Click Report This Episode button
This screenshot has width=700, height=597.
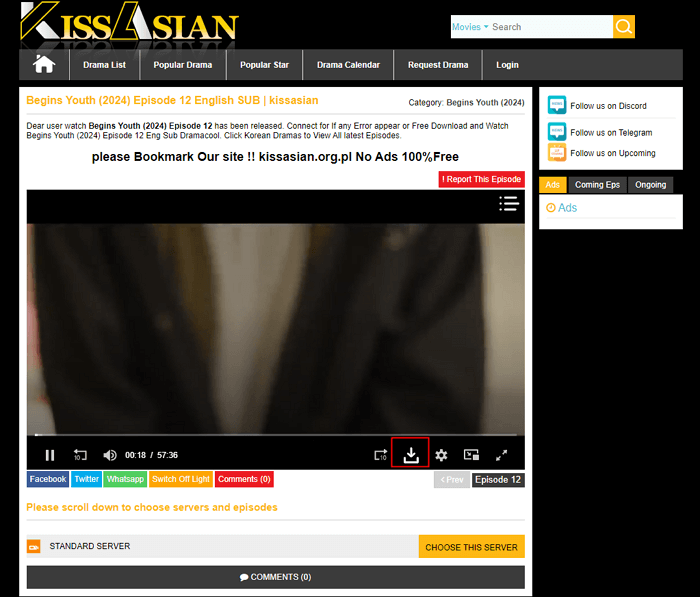click(x=481, y=179)
